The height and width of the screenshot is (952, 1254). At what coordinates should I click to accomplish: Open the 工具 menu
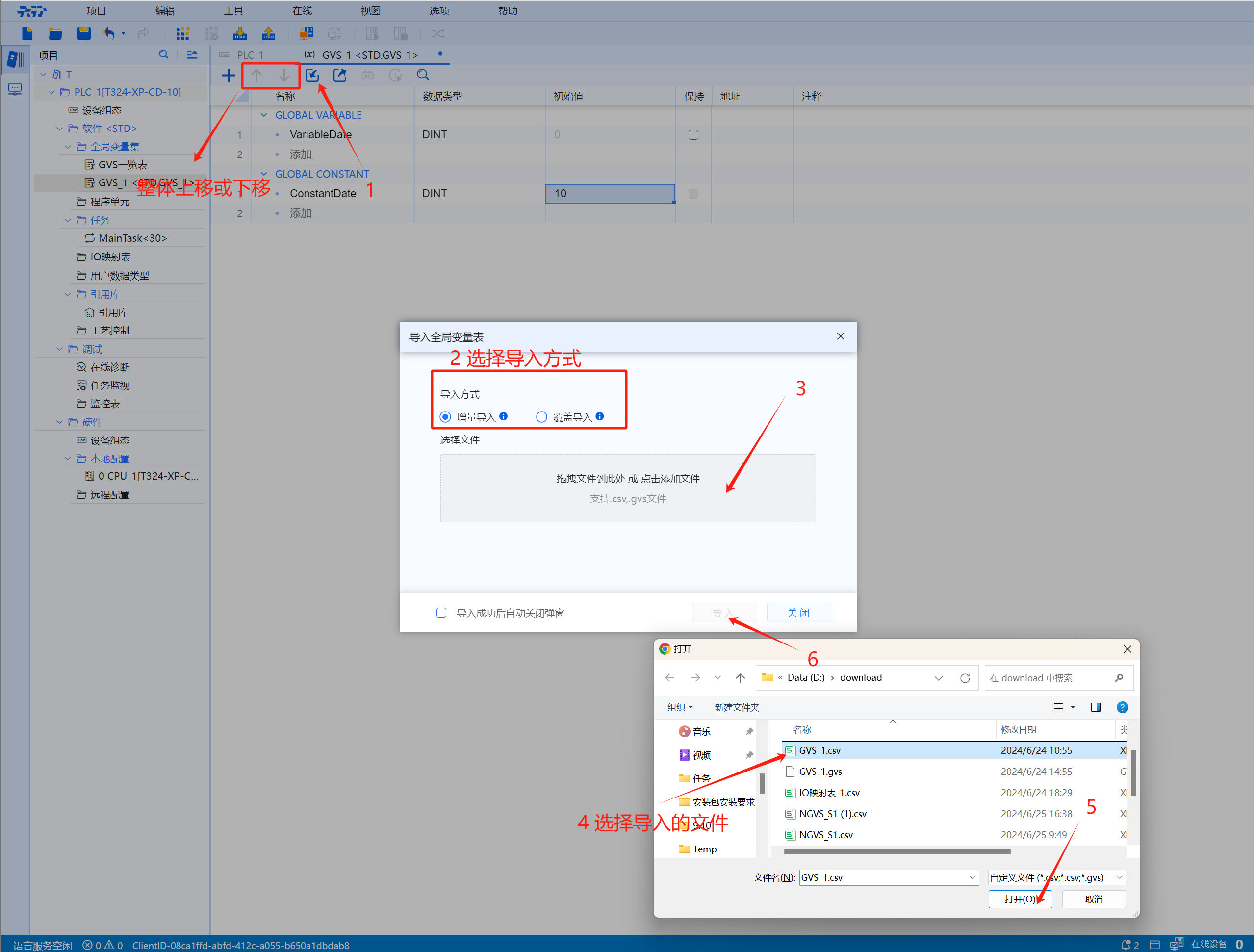point(233,11)
